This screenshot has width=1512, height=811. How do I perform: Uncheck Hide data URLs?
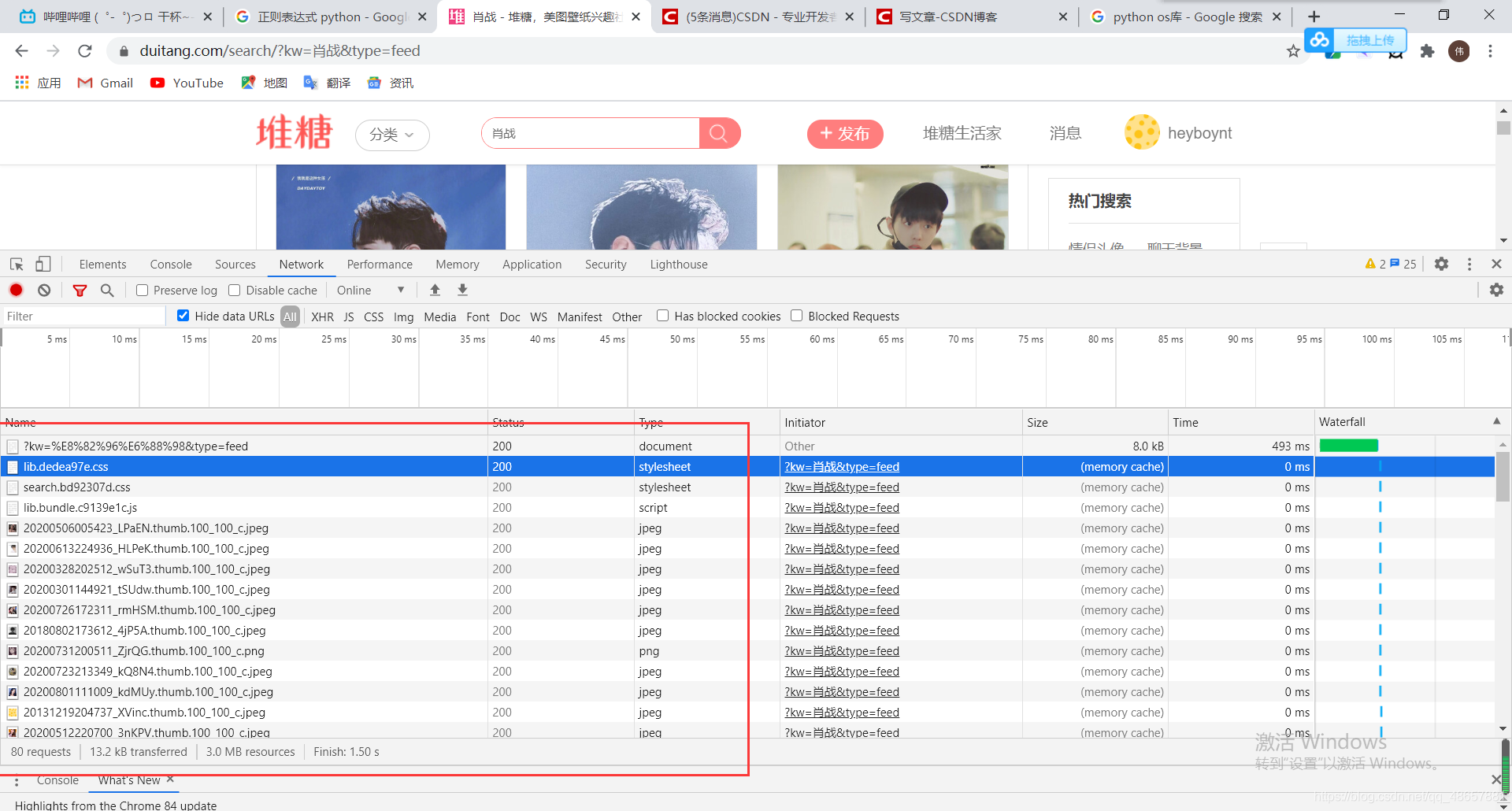tap(183, 316)
